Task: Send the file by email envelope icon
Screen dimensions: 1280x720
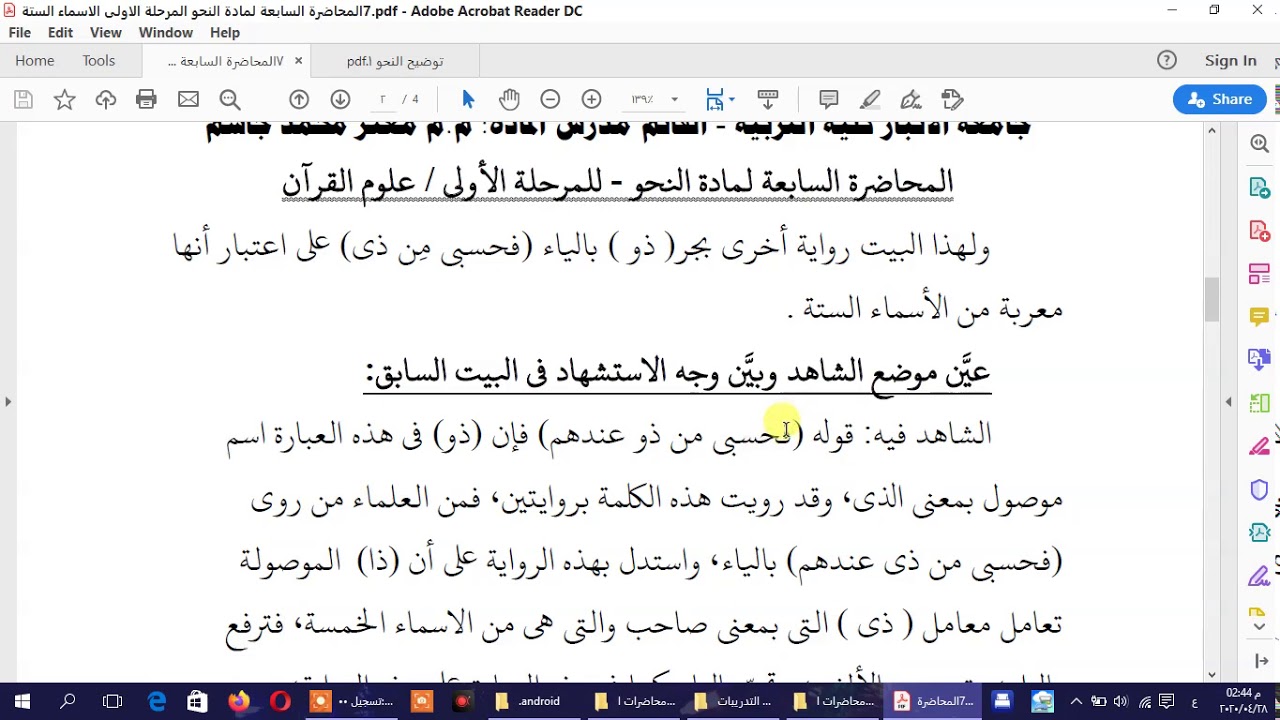Action: click(188, 99)
